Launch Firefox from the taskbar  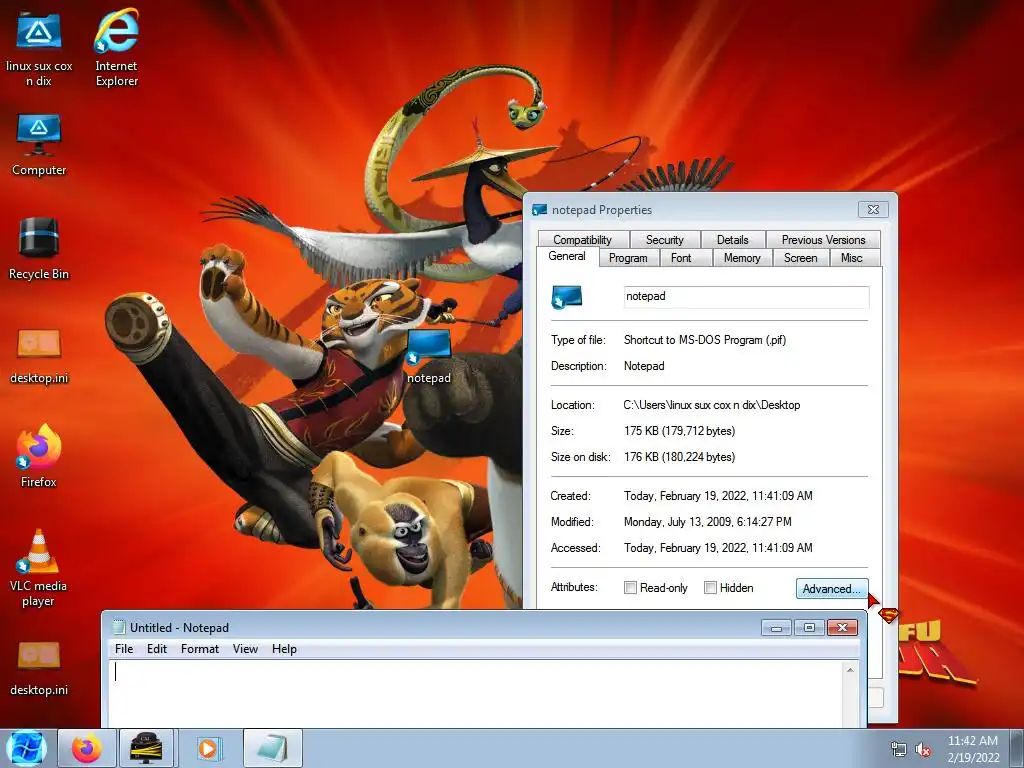tap(87, 748)
